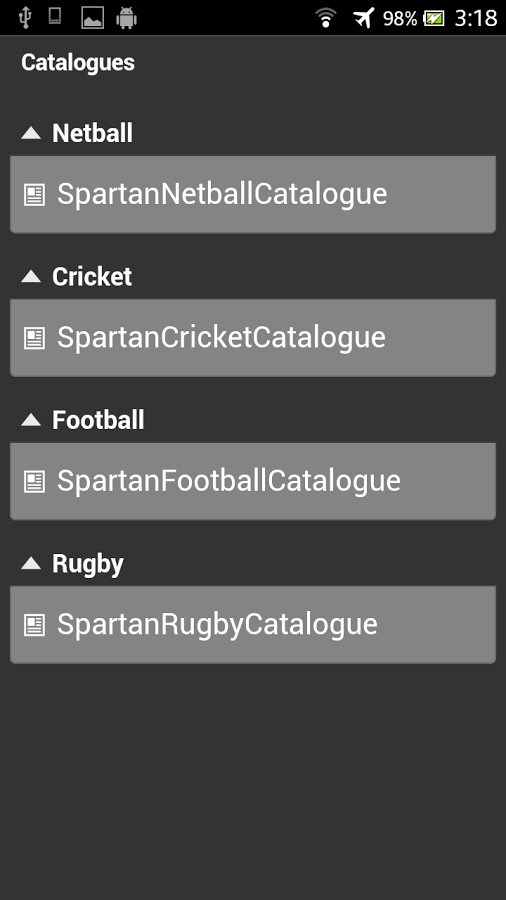Viewport: 506px width, 900px height.
Task: Tap the Wi-Fi icon in the status bar
Action: [326, 18]
